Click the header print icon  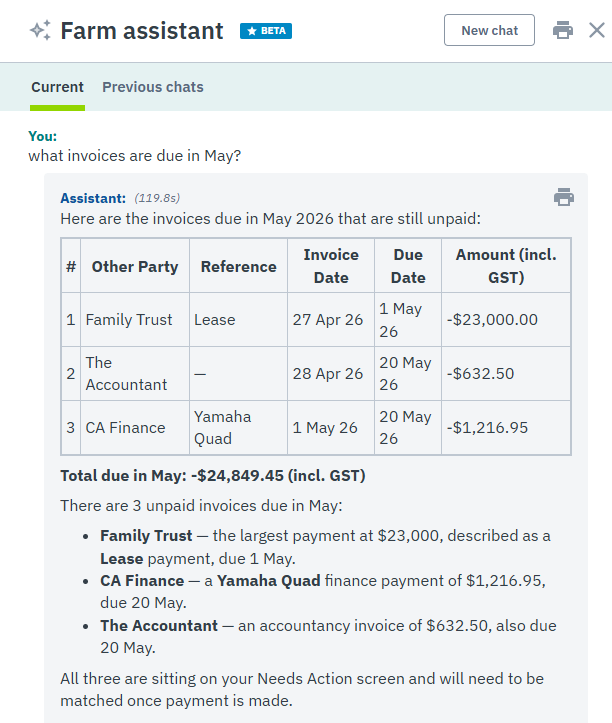pyautogui.click(x=563, y=30)
